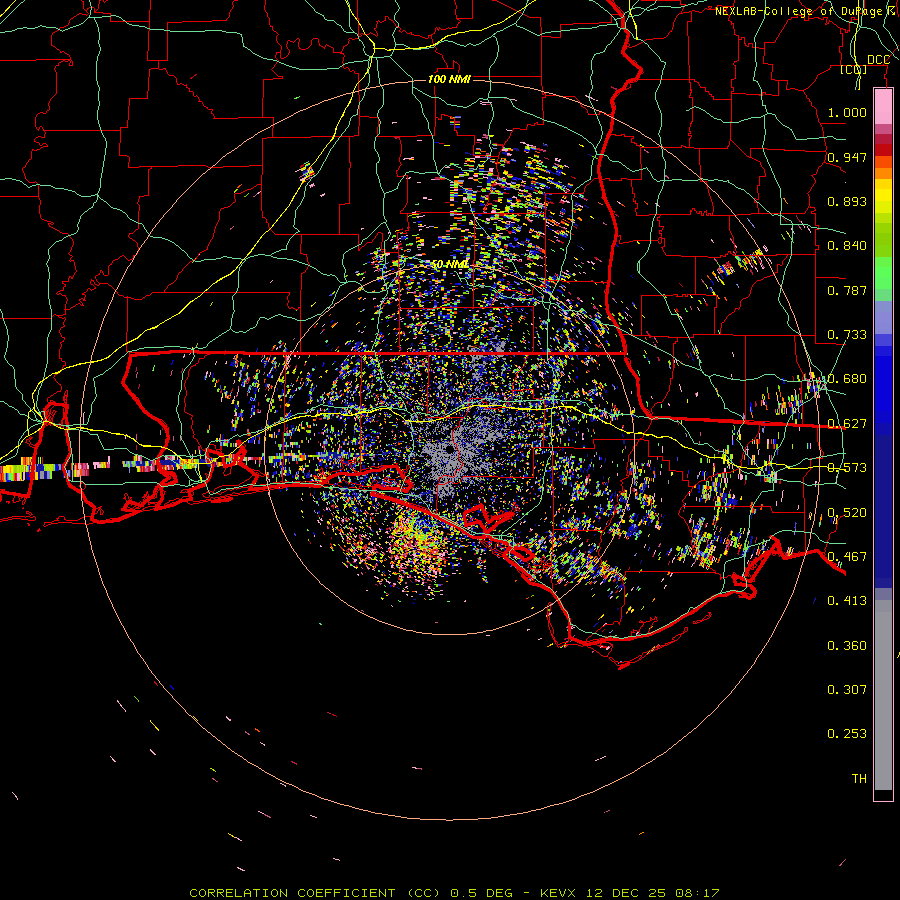Select the 0.307 scale value
Screen dimensions: 900x900
point(847,690)
